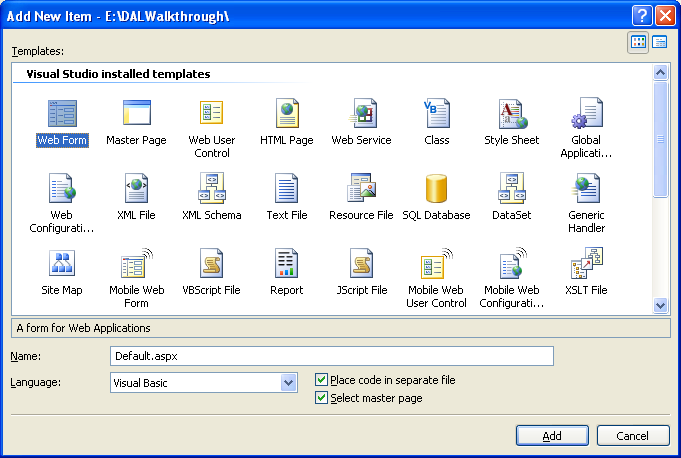Click the Web Form label text
The image size is (681, 458).
pyautogui.click(x=62, y=140)
